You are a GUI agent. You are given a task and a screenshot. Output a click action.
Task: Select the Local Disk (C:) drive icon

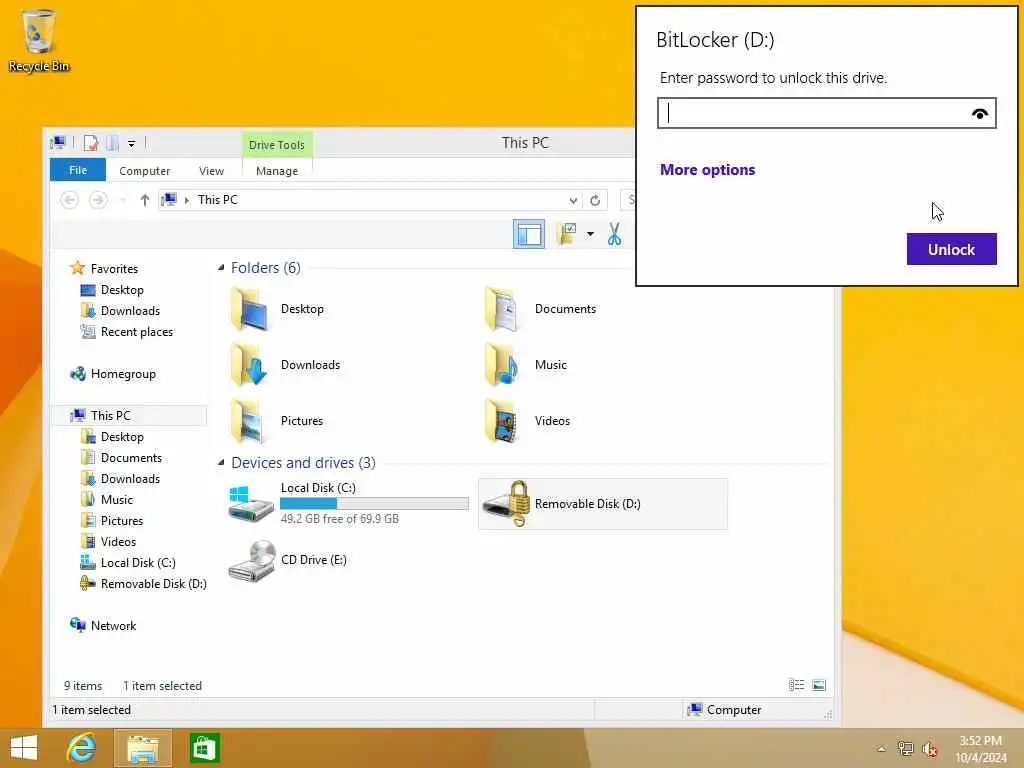click(251, 504)
